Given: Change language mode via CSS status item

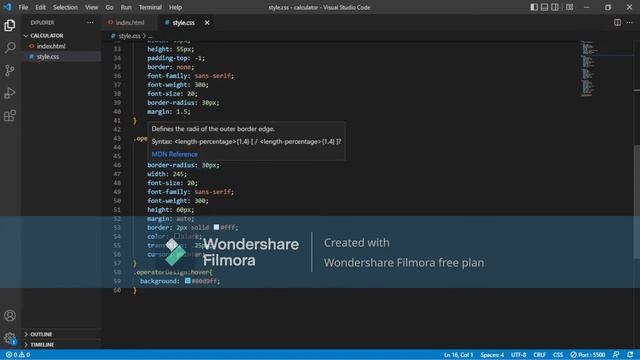Looking at the screenshot, I should coord(558,355).
